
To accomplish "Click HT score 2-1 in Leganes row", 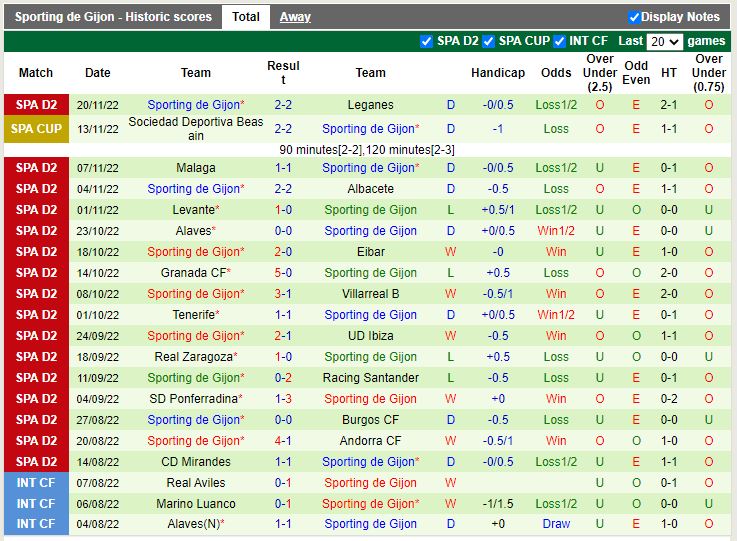I will [669, 105].
